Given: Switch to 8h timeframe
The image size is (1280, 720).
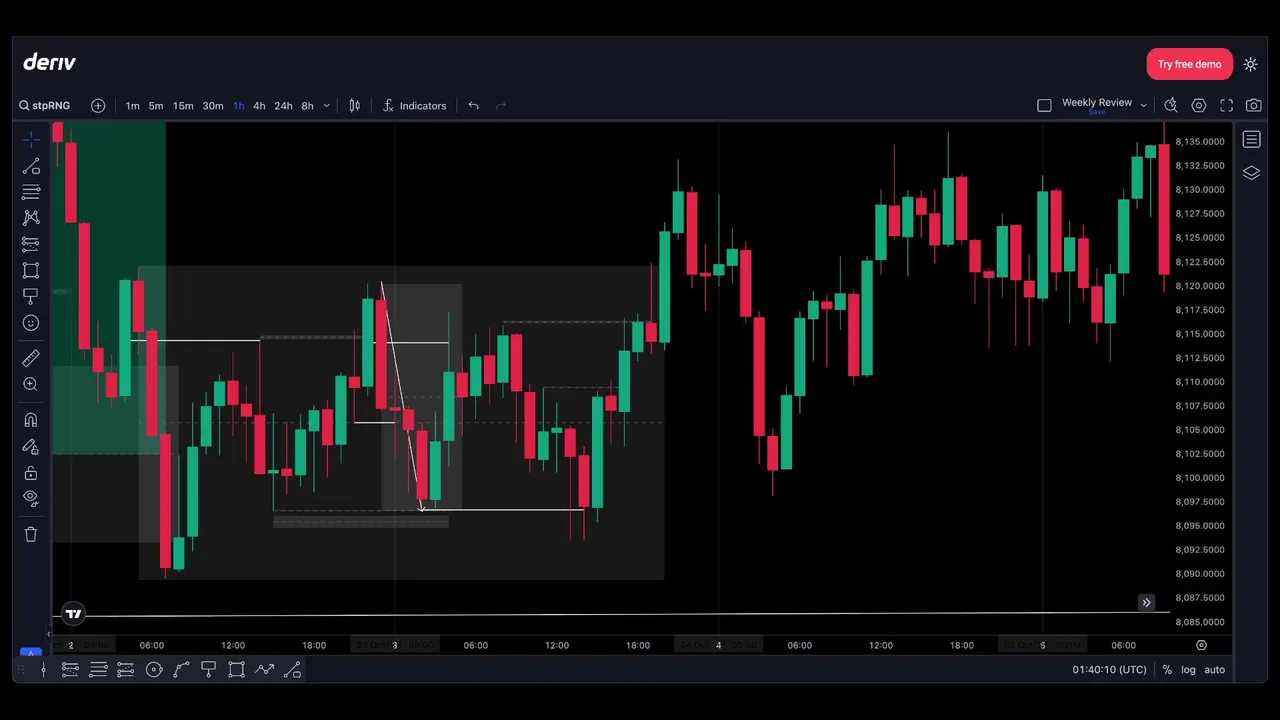Looking at the screenshot, I should tap(307, 105).
